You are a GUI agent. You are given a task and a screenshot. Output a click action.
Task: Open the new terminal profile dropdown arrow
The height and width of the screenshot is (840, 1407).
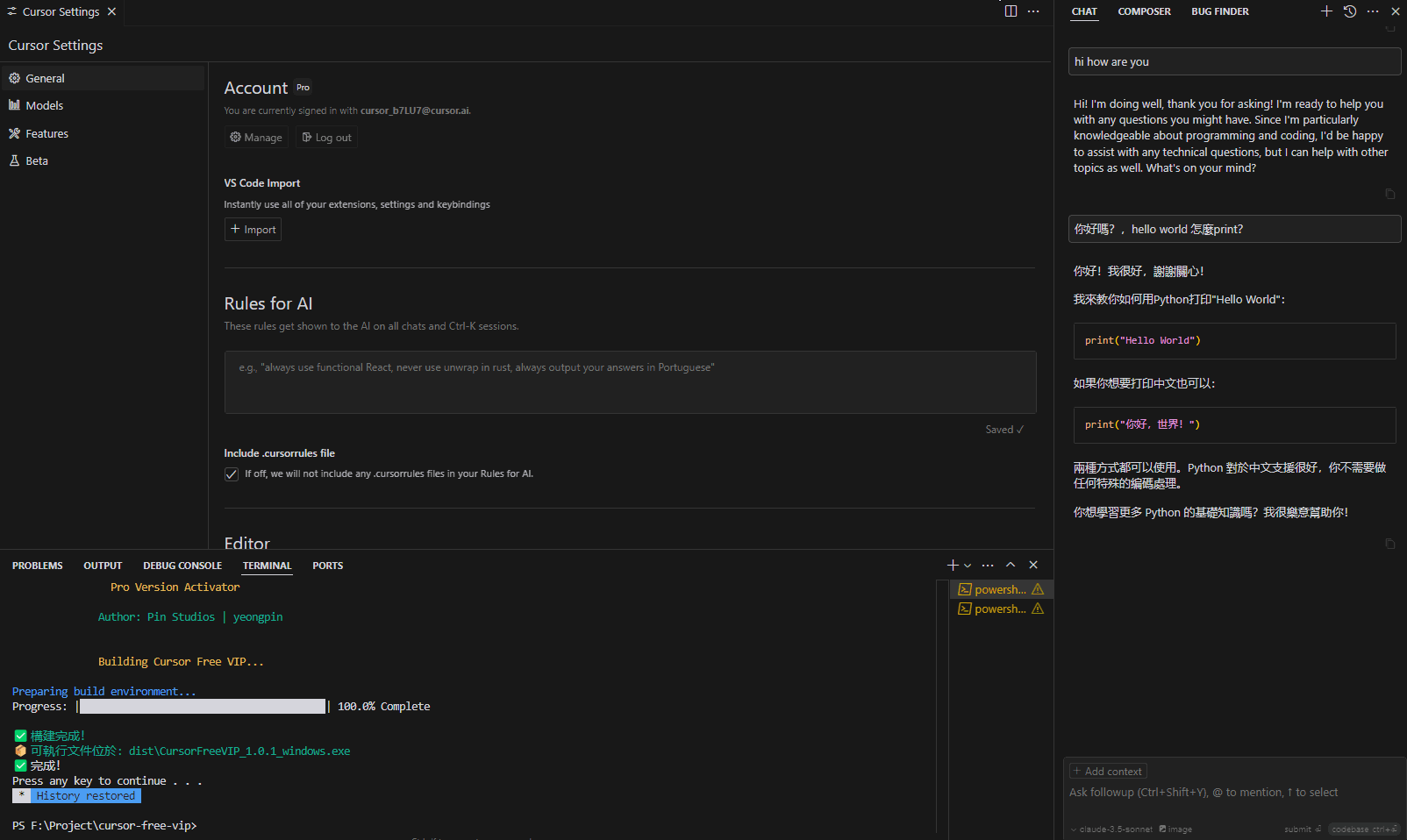pyautogui.click(x=968, y=566)
